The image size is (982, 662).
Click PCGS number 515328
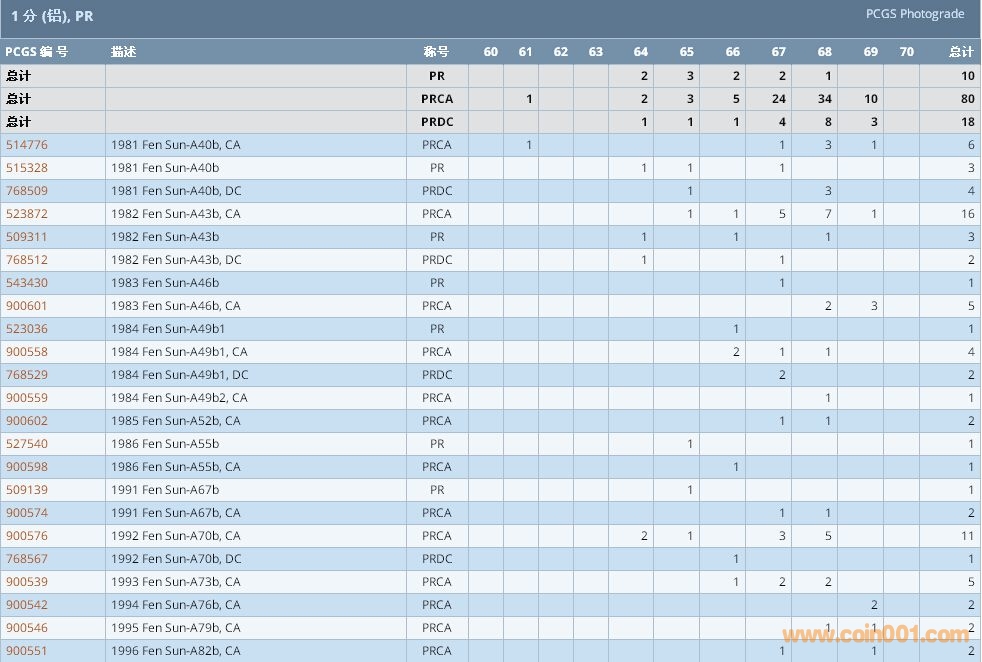click(27, 168)
